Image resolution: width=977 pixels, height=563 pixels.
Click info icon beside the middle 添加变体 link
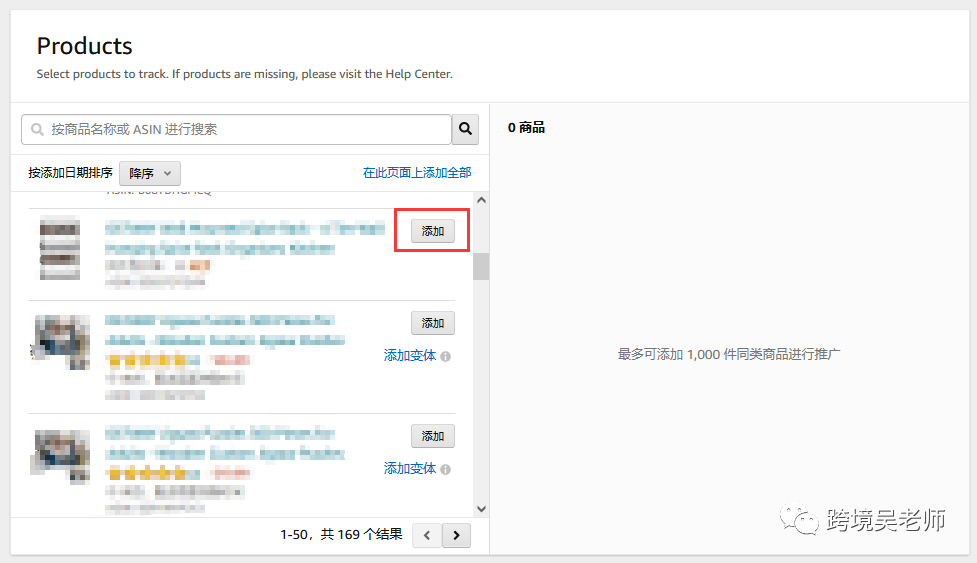click(446, 356)
